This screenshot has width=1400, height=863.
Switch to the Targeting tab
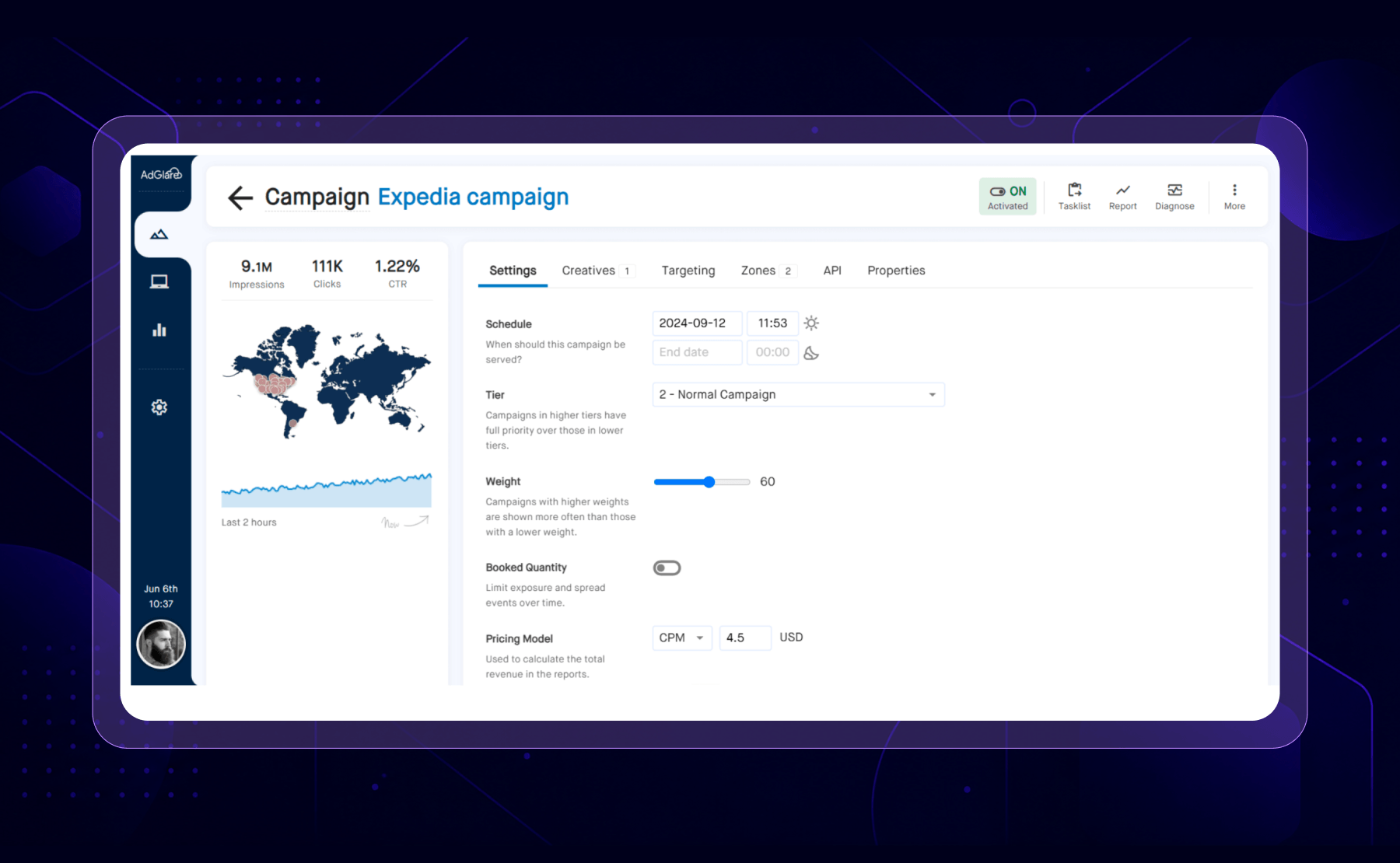[x=688, y=271]
